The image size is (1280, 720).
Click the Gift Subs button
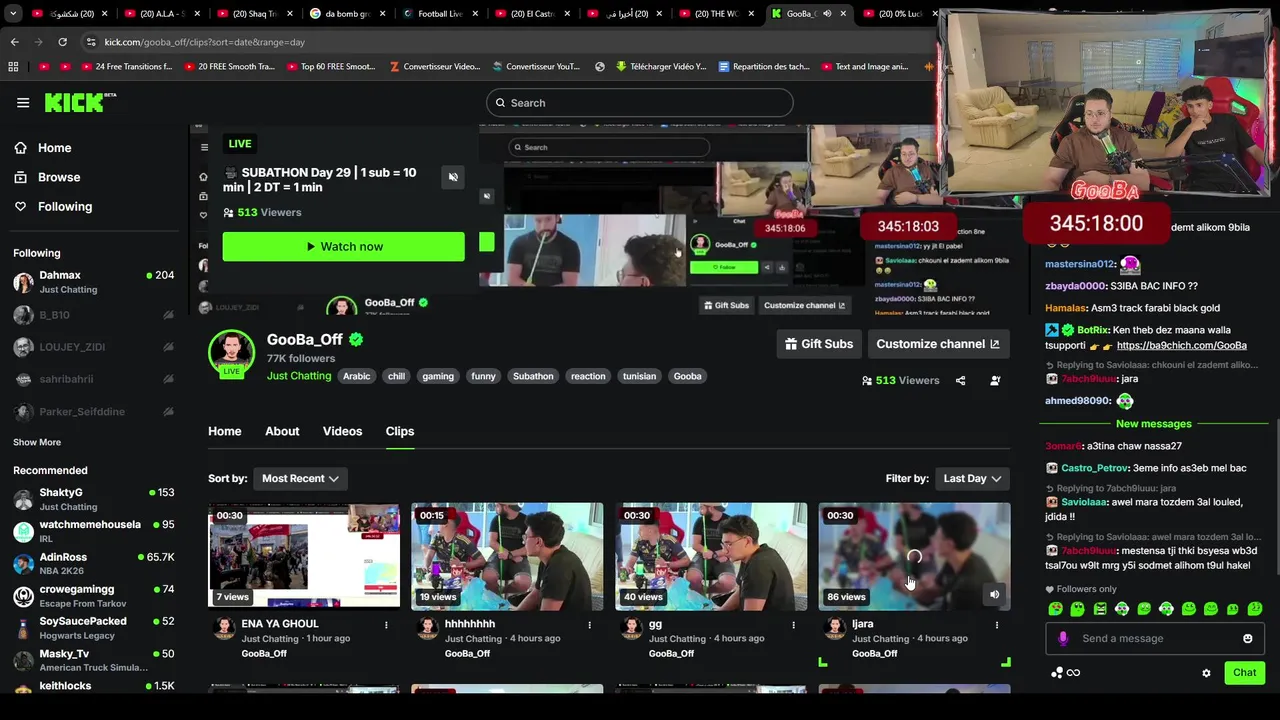pyautogui.click(x=819, y=344)
